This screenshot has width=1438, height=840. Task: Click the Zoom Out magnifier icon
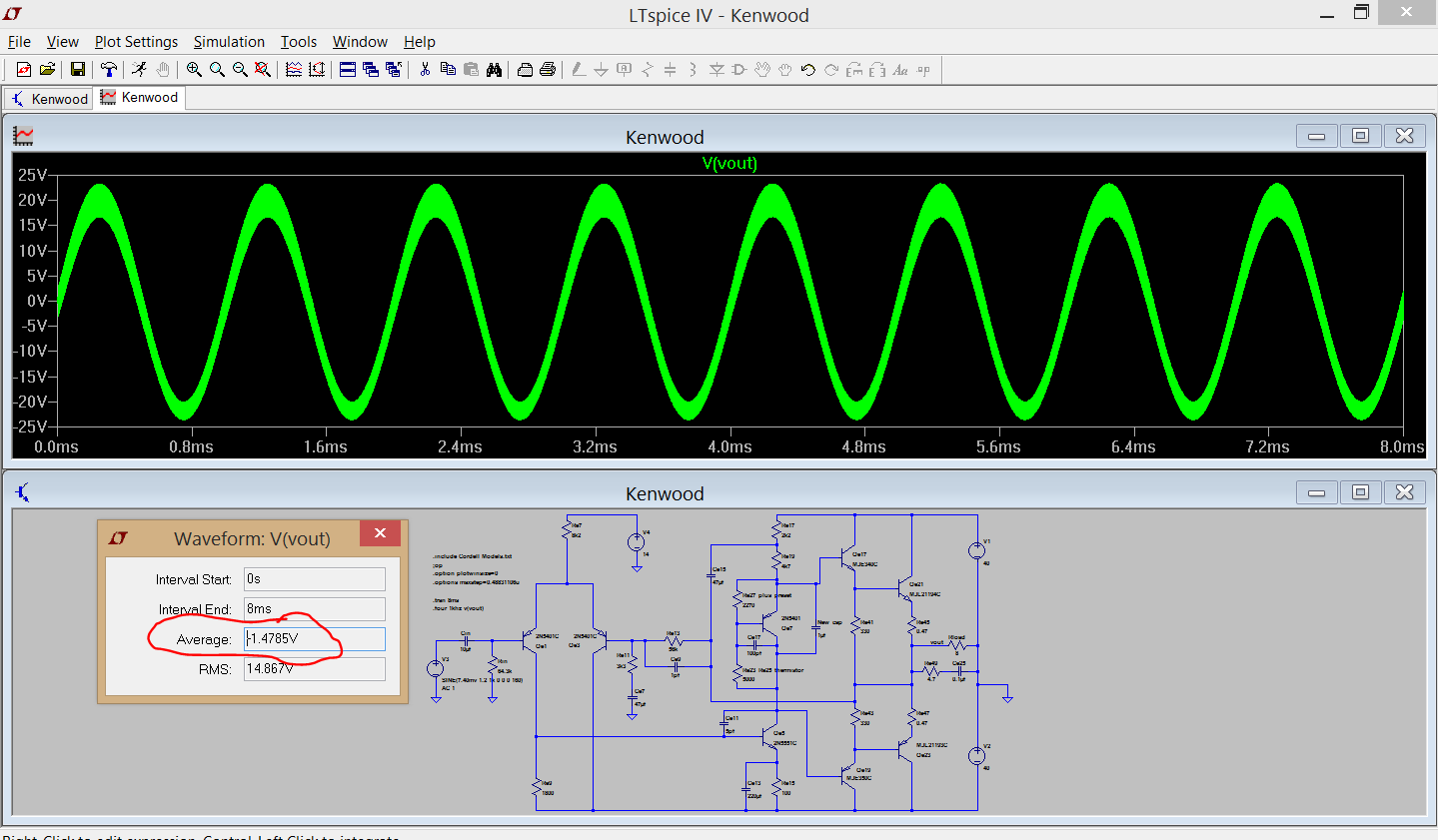pyautogui.click(x=240, y=69)
